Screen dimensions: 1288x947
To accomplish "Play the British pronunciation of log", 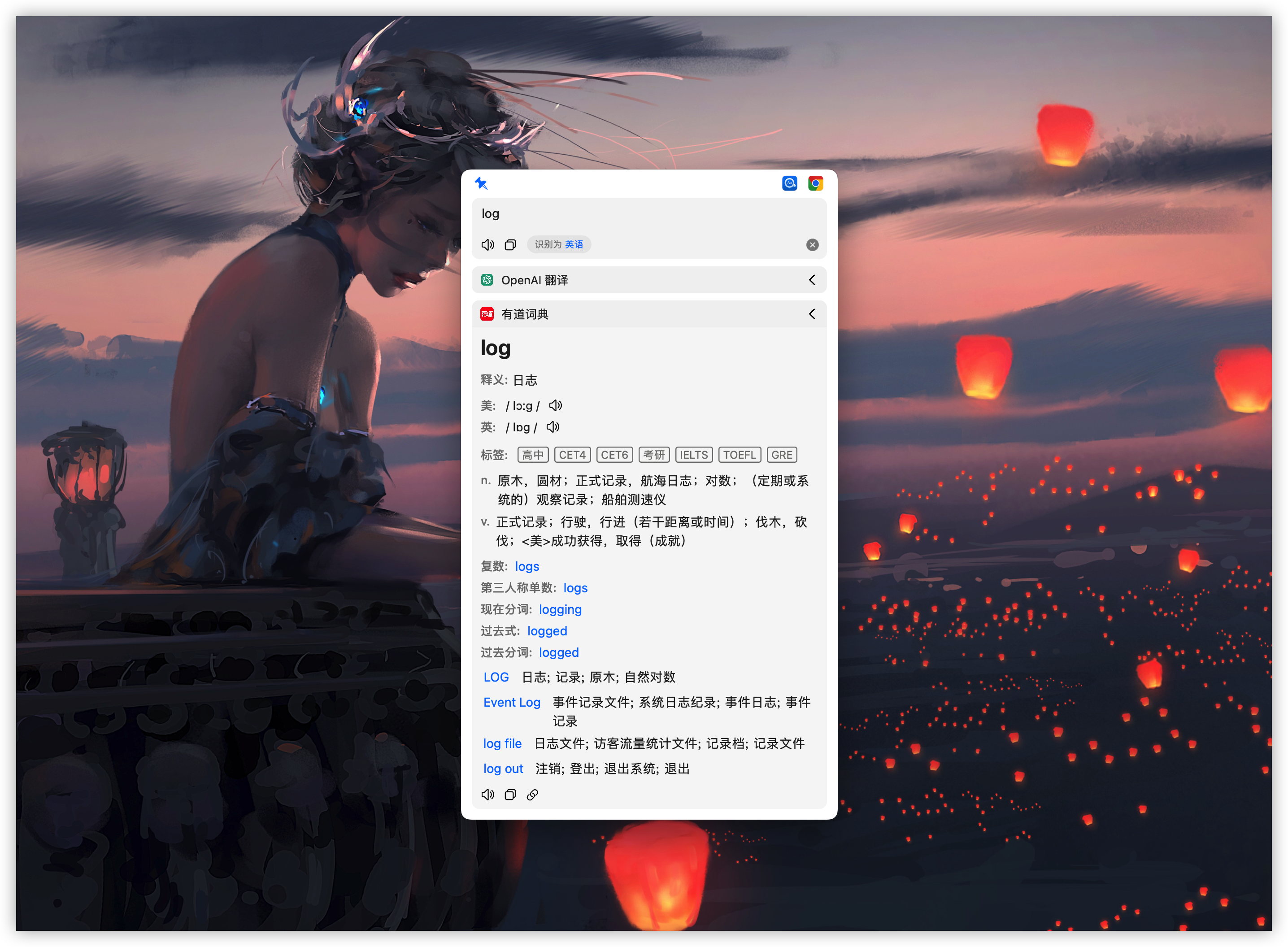I will [x=552, y=427].
